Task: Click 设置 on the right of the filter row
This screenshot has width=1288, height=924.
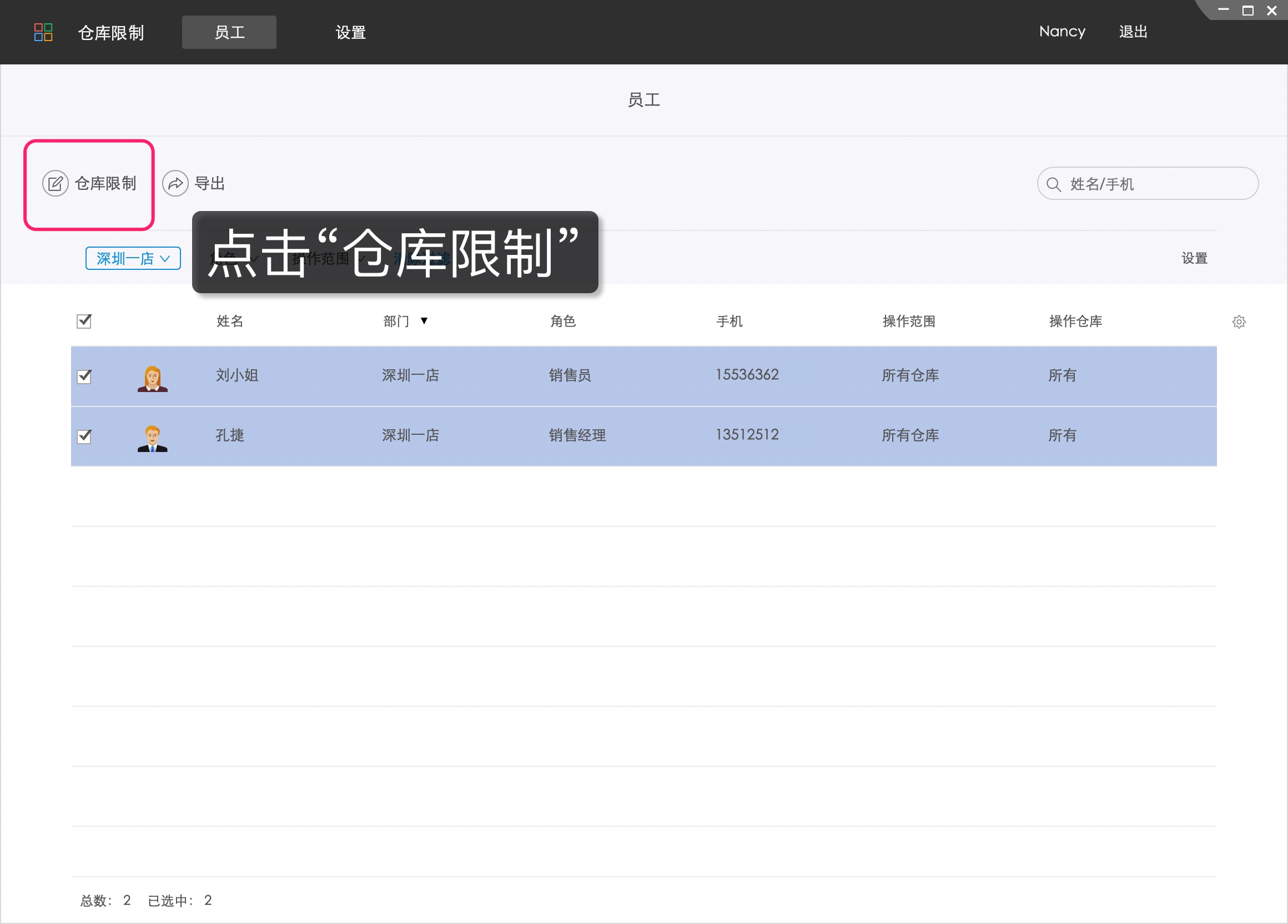Action: 1194,258
